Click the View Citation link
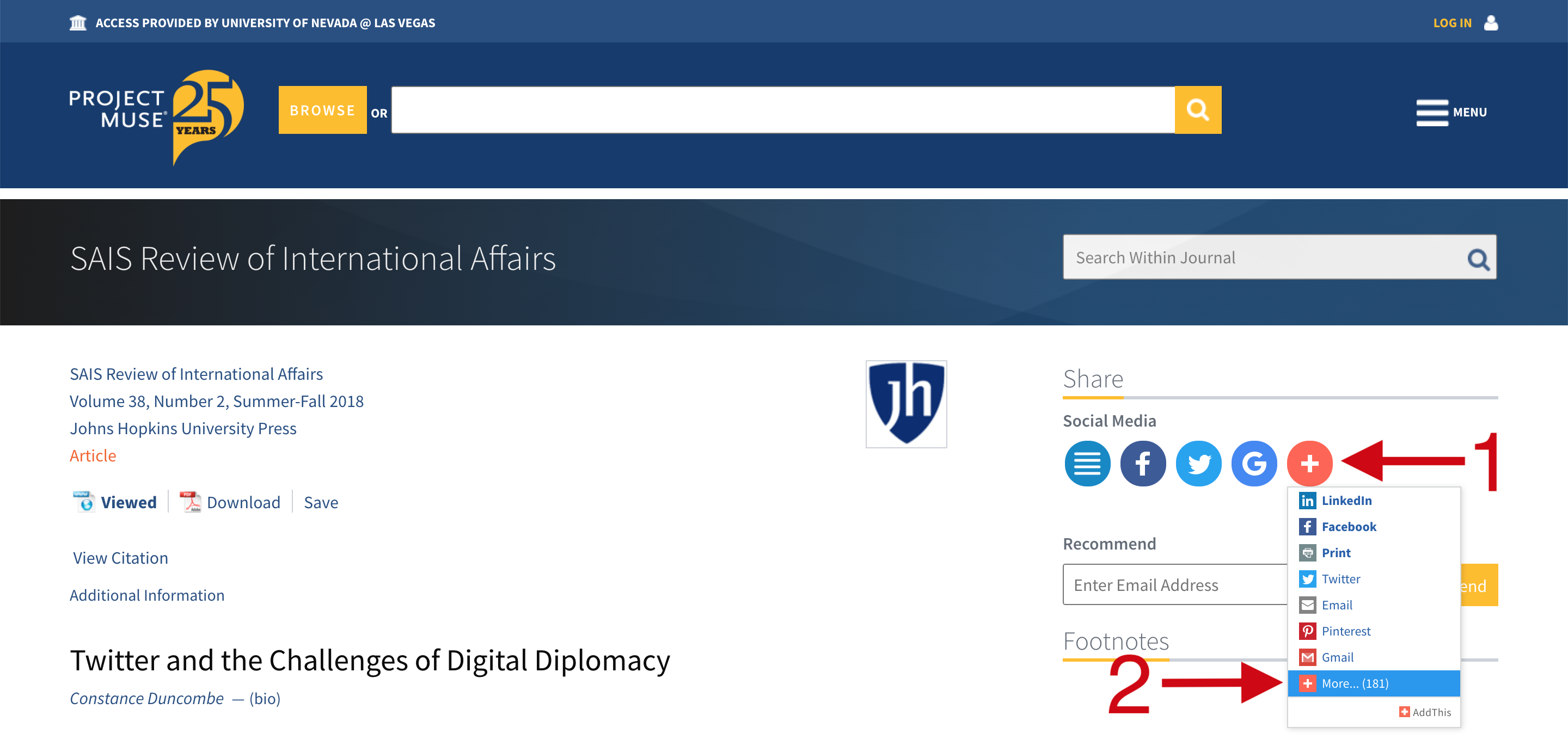Viewport: 1568px width, 740px height. tap(119, 557)
